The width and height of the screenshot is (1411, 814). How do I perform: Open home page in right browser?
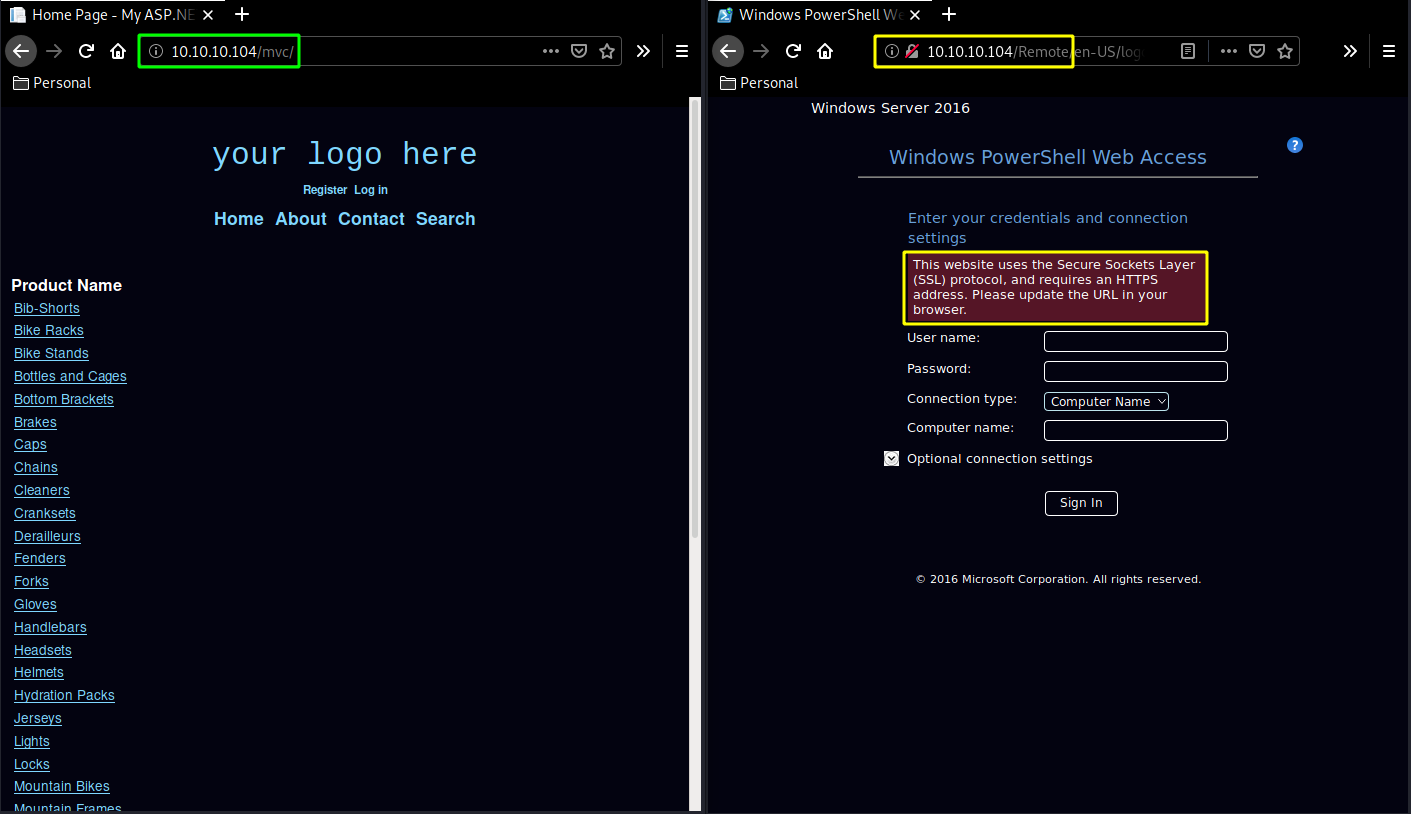[824, 51]
